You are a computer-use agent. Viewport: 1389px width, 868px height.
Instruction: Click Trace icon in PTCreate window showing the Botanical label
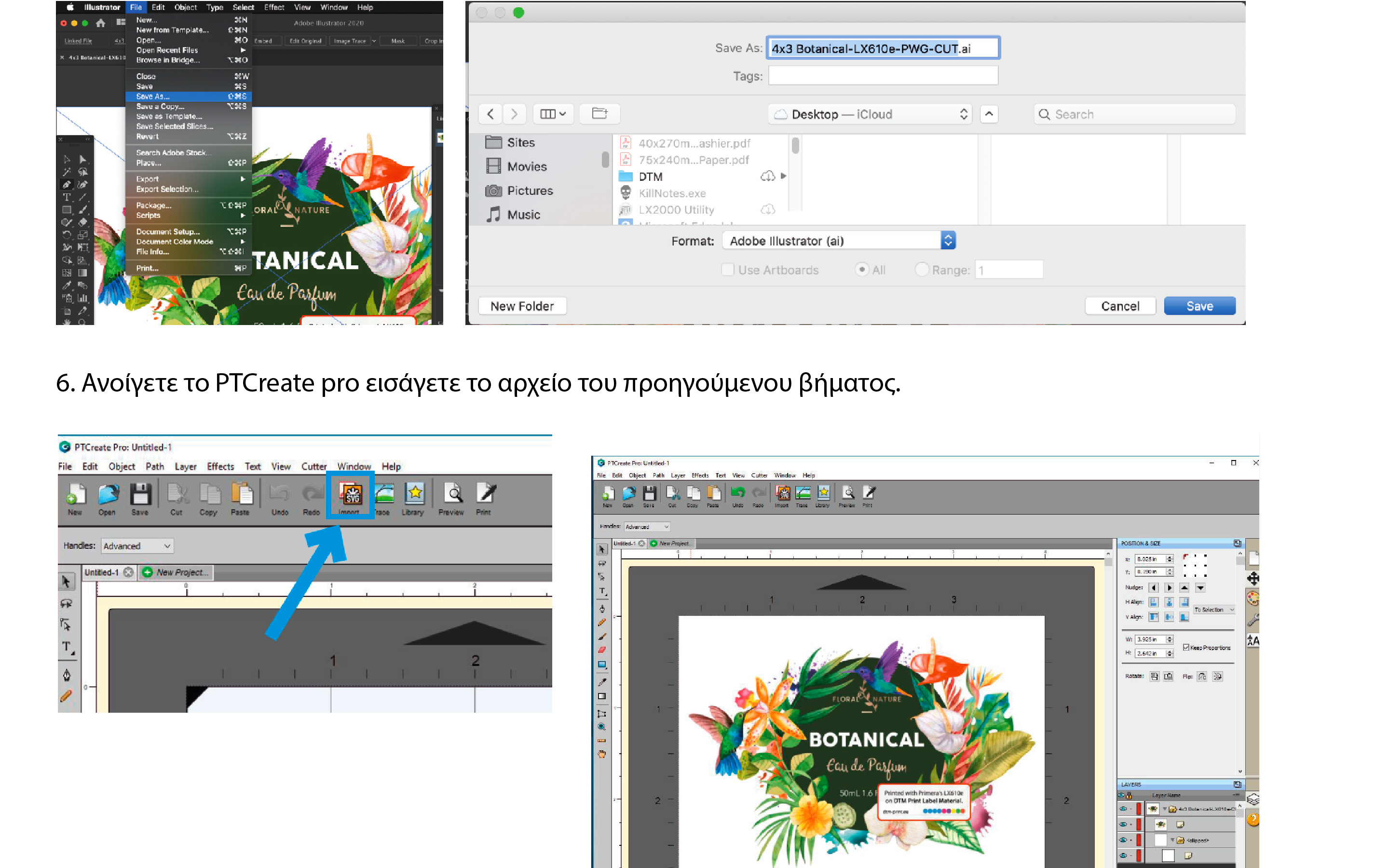(803, 492)
